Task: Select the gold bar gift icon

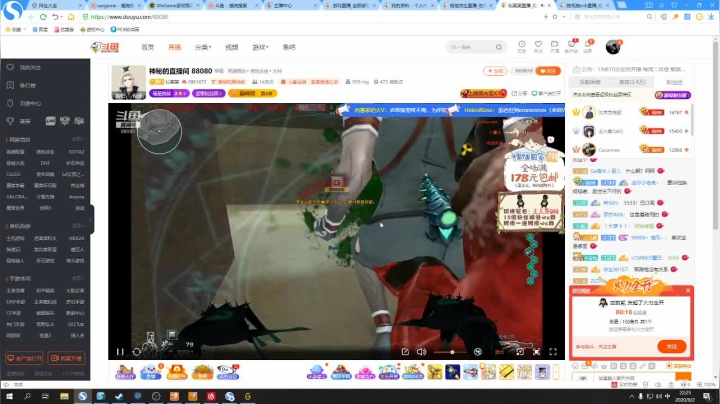Action: [506, 371]
